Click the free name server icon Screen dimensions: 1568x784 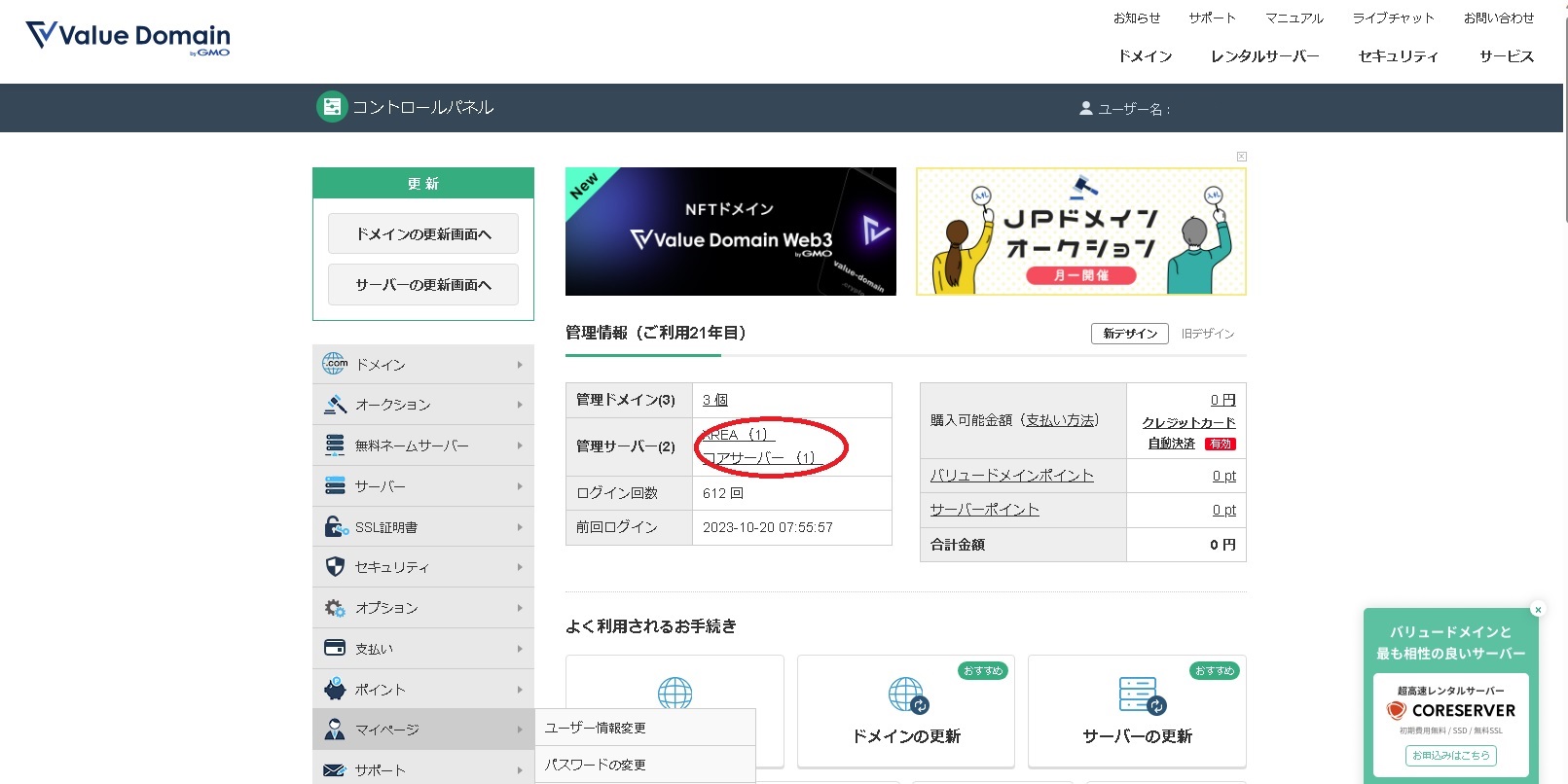(x=335, y=445)
